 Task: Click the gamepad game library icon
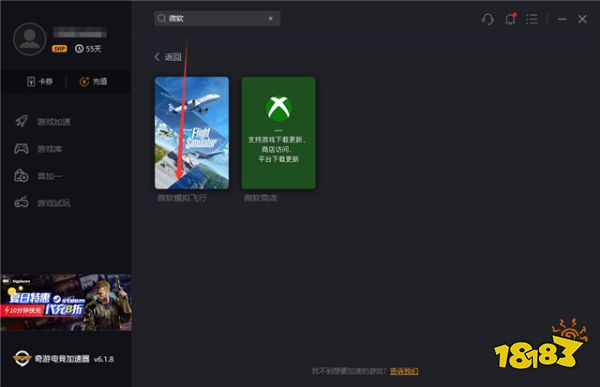[x=21, y=149]
